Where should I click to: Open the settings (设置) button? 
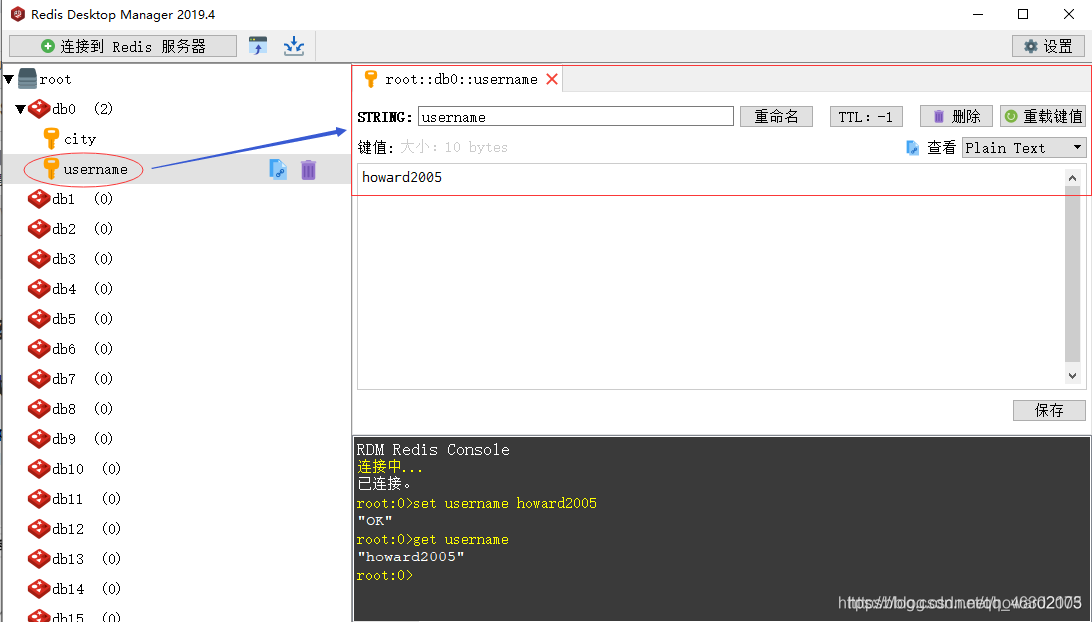point(1048,47)
